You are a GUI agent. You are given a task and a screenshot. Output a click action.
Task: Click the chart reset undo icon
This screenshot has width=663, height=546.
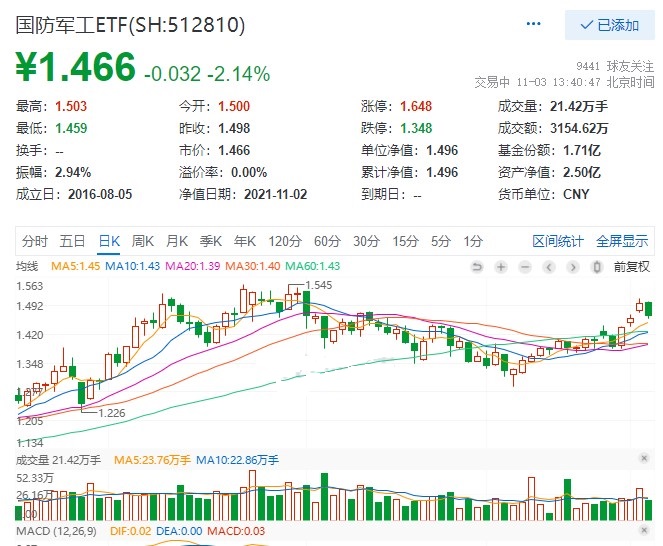point(477,267)
